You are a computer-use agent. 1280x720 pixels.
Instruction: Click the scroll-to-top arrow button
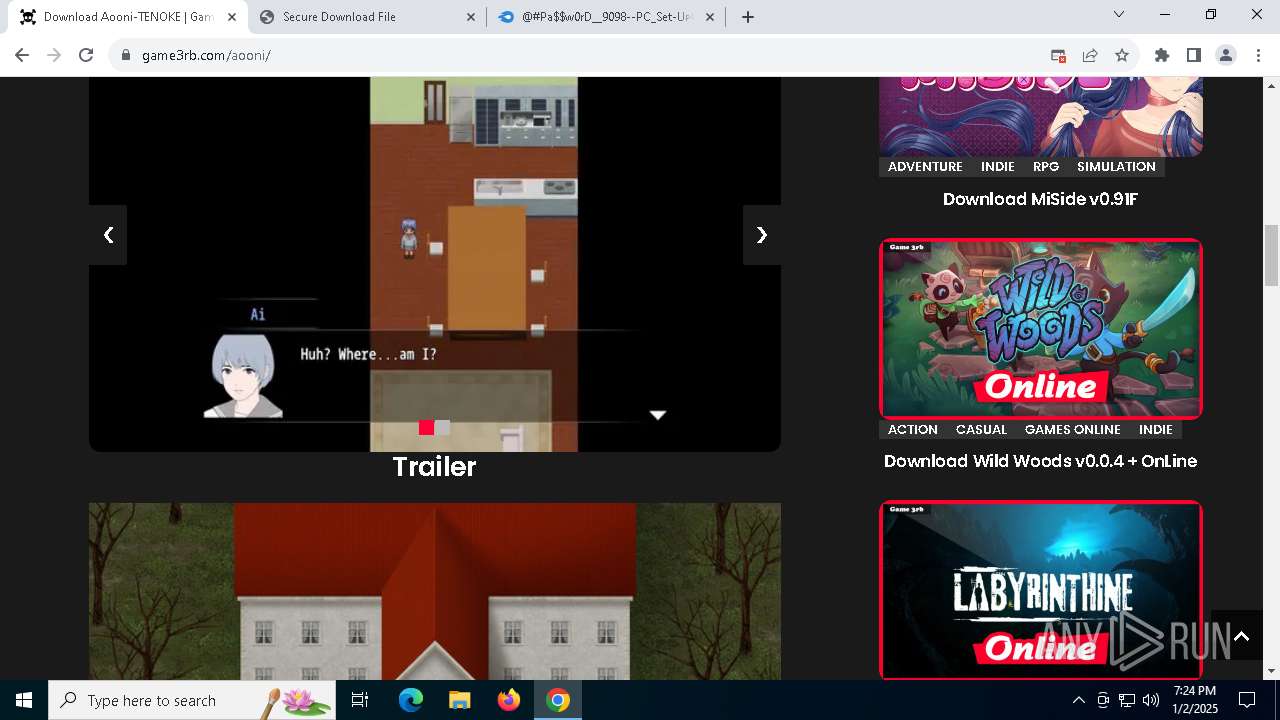[1241, 636]
